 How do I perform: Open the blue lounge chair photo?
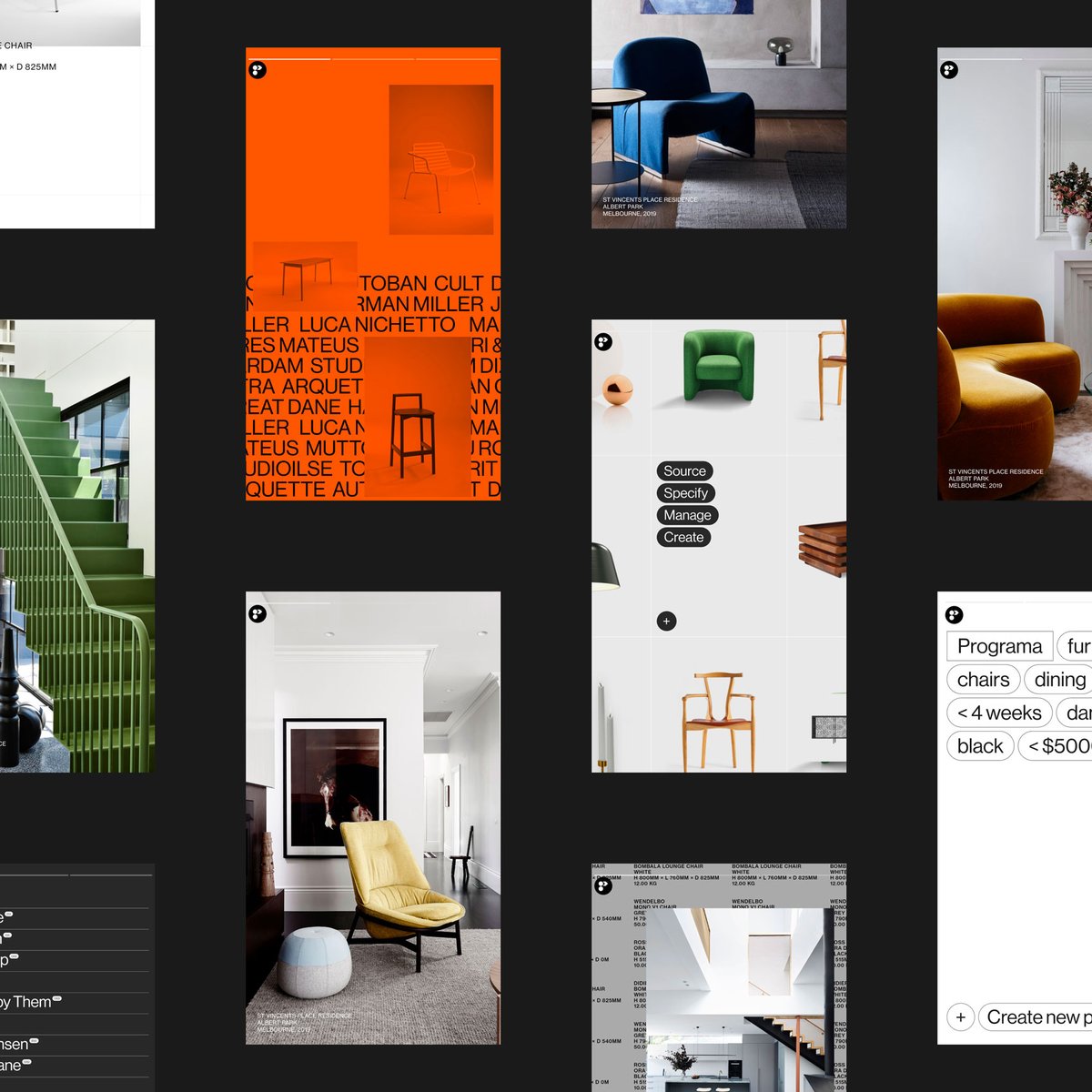719,114
